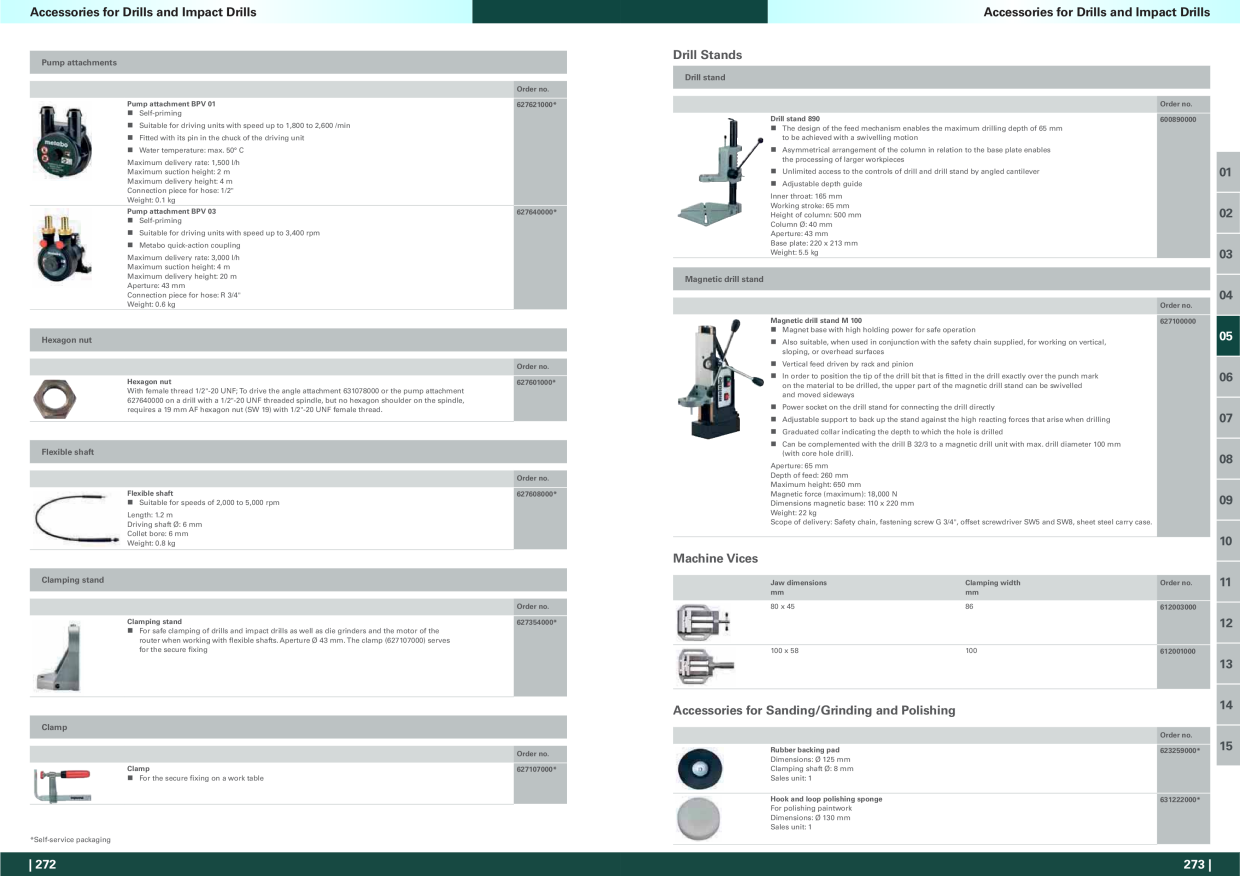Click the 80 x 45 machine vice image

point(702,621)
